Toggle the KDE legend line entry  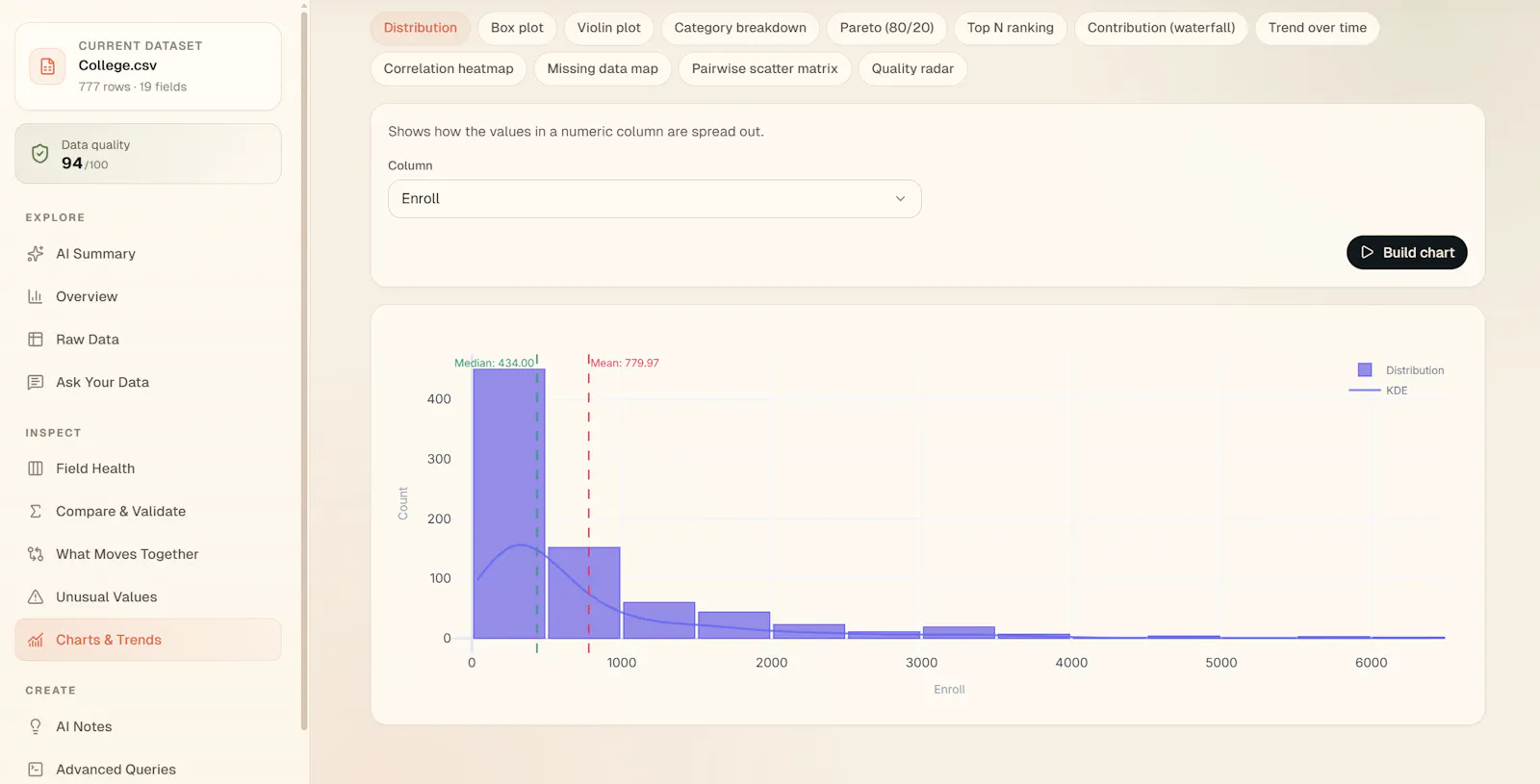tap(1378, 391)
